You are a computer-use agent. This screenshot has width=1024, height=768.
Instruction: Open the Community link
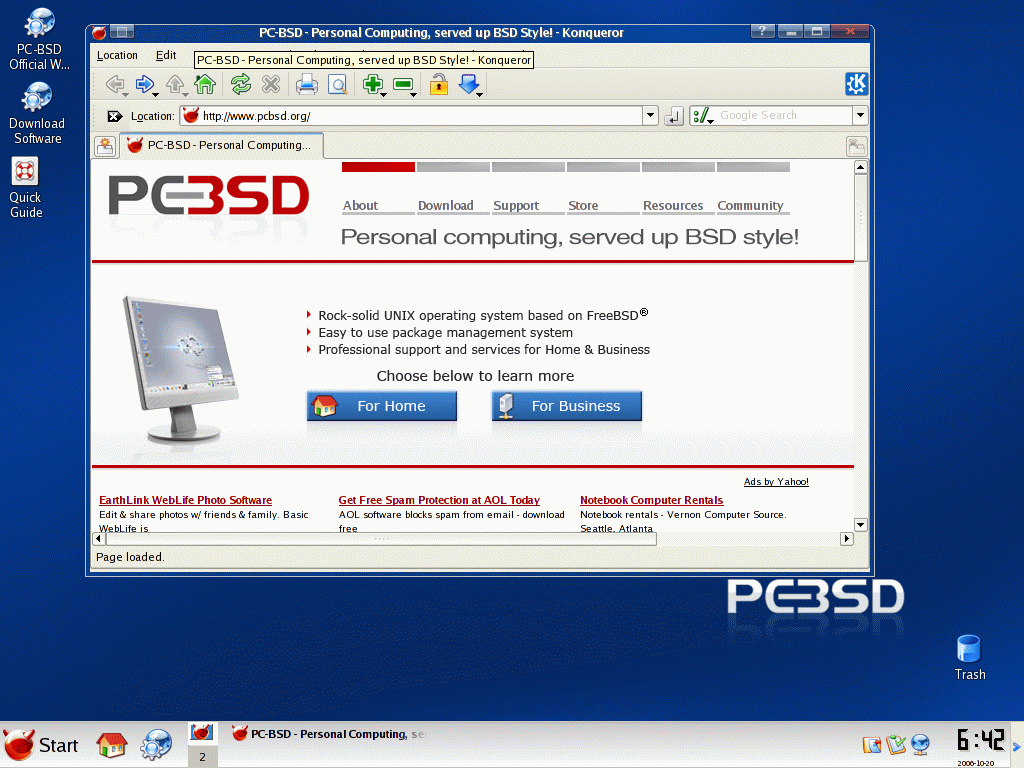750,206
